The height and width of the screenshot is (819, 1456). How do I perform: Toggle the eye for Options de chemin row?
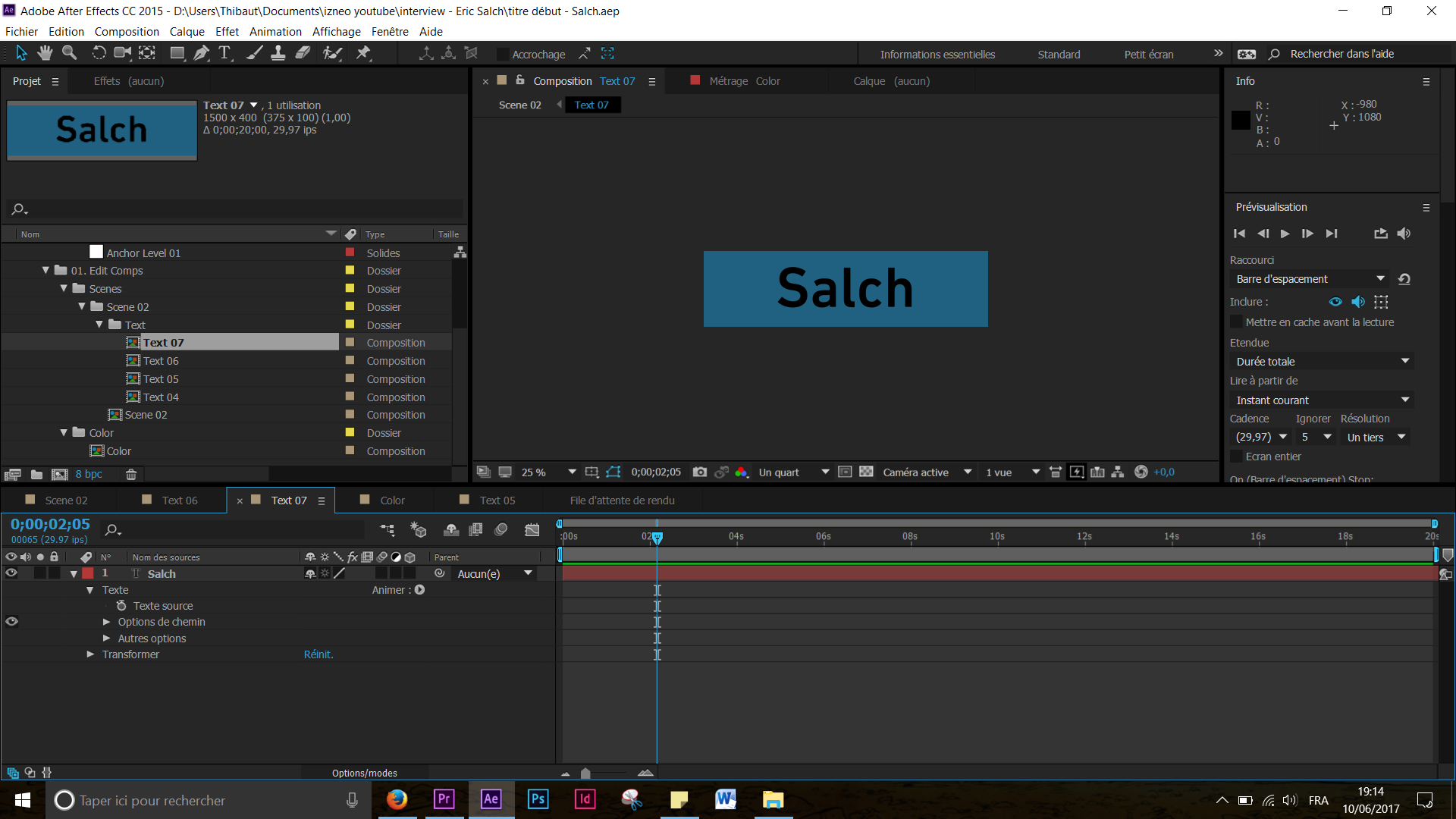tap(11, 622)
